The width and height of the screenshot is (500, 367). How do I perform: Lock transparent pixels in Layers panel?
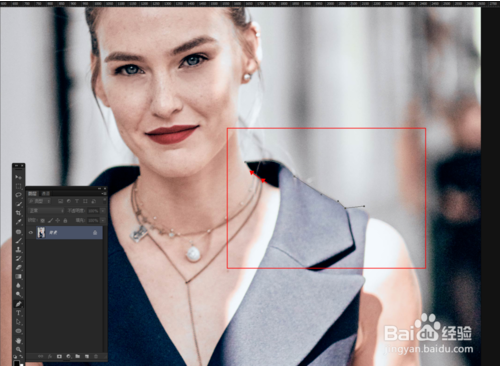[42, 220]
